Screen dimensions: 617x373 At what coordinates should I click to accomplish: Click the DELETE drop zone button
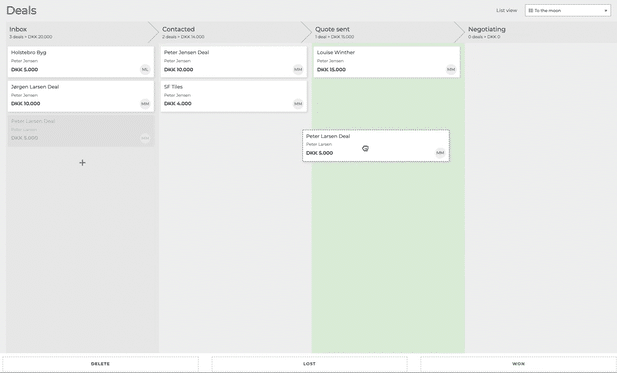click(100, 364)
